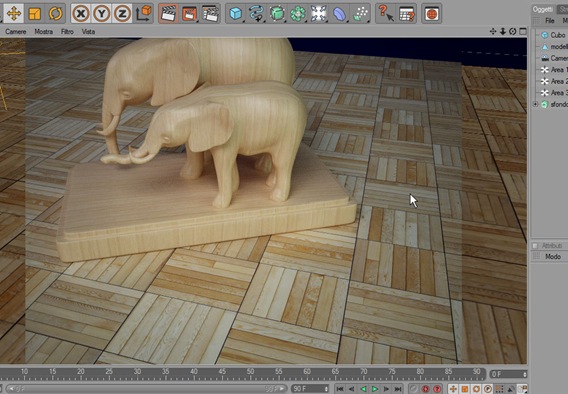Toggle Z axis lock
The image size is (568, 394).
pyautogui.click(x=122, y=14)
